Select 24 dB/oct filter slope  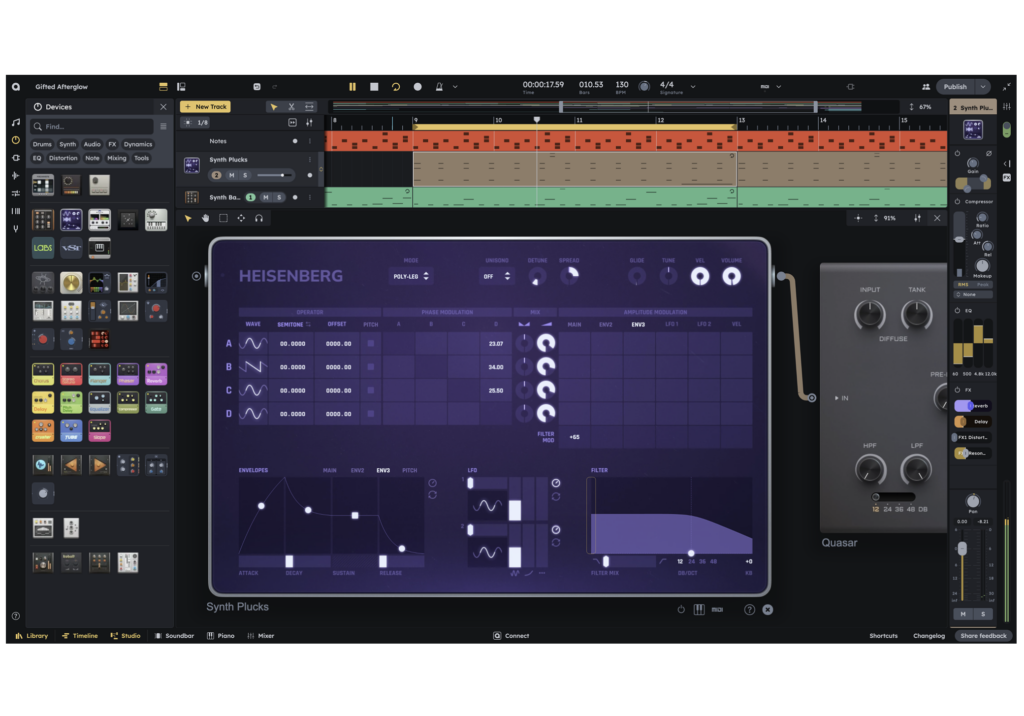(692, 561)
